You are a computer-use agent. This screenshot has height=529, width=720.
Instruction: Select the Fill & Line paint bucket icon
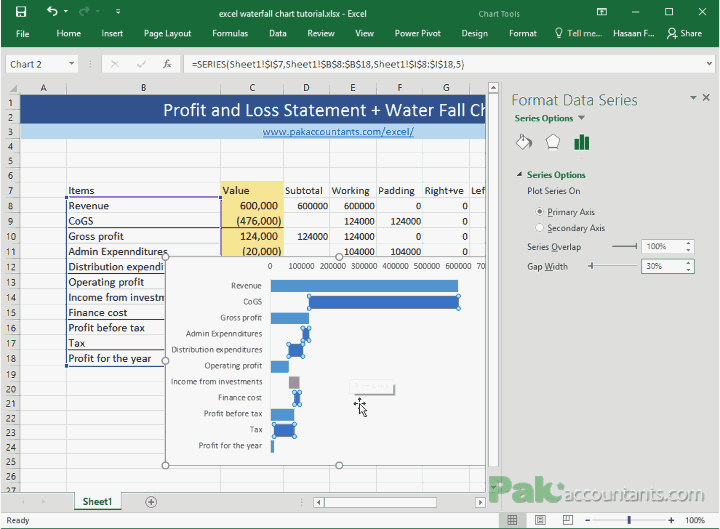(524, 142)
